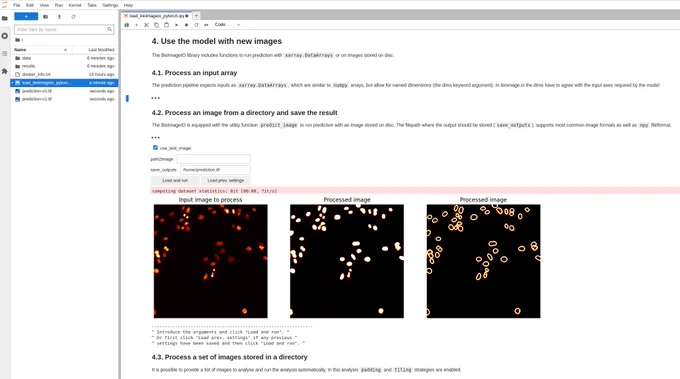
Task: Open the View menu
Action: tap(44, 5)
